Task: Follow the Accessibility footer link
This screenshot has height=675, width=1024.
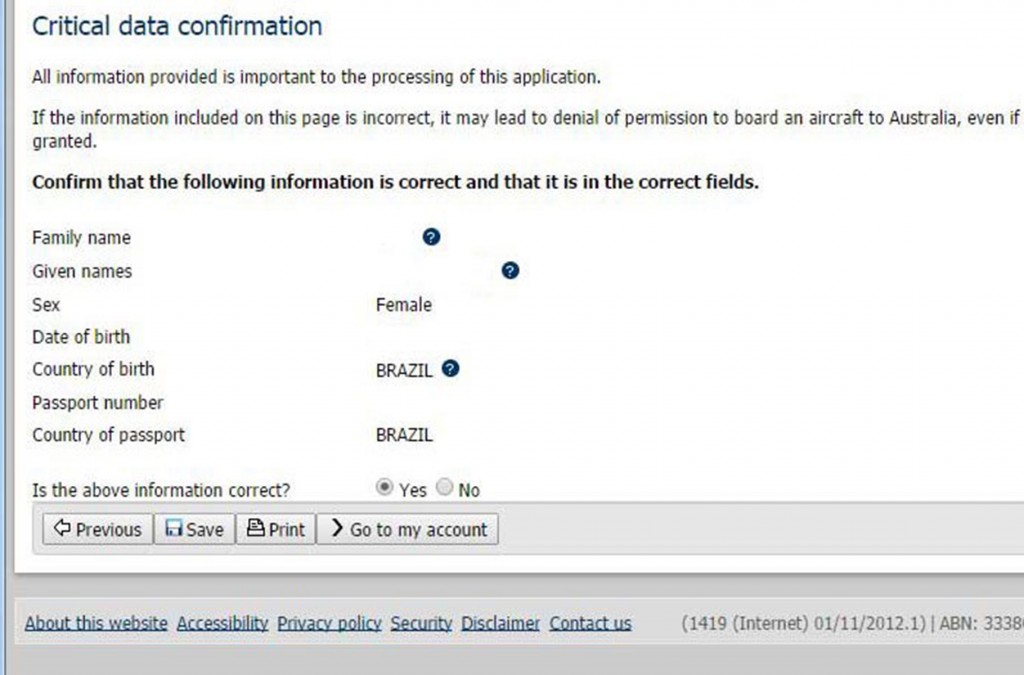Action: (222, 623)
